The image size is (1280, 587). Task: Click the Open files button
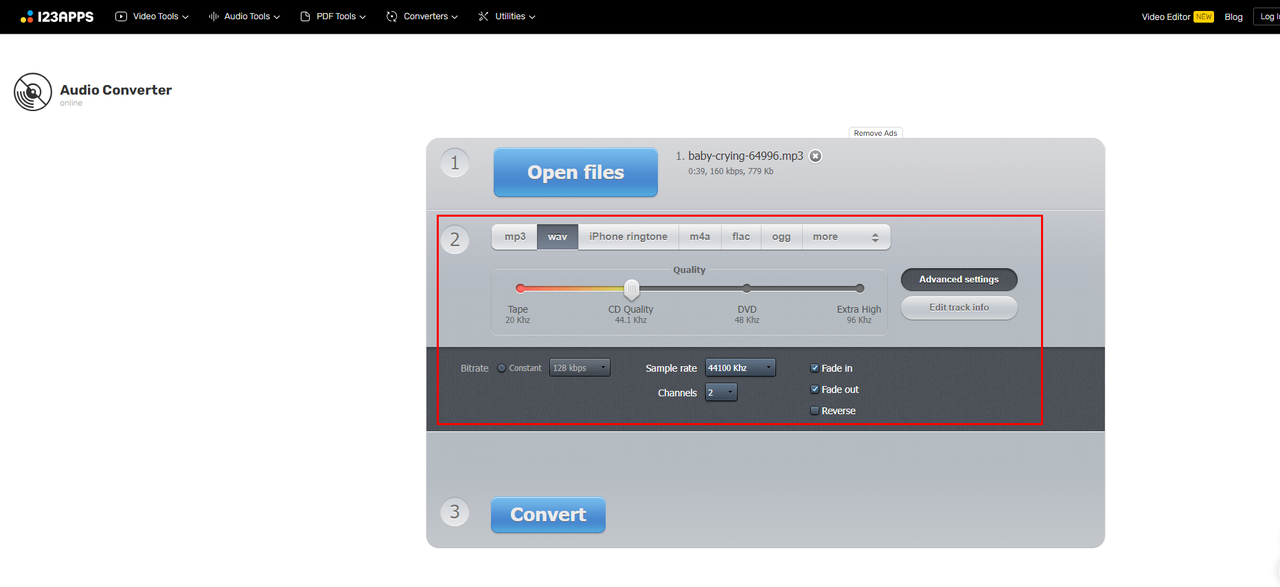click(576, 172)
